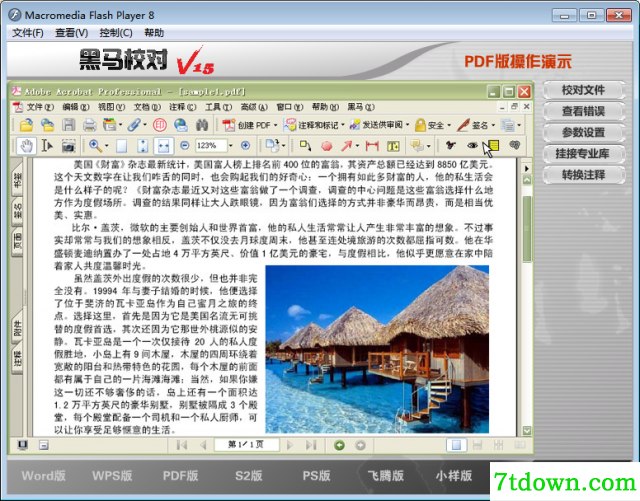The image size is (640, 501).
Task: Click the Email globe envelope icon
Action: pyautogui.click(x=181, y=125)
